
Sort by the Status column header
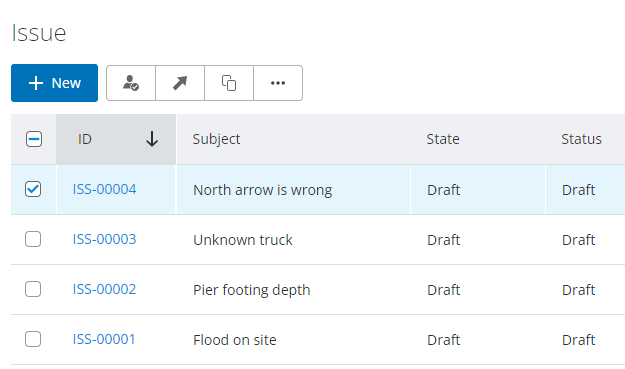[x=581, y=139]
